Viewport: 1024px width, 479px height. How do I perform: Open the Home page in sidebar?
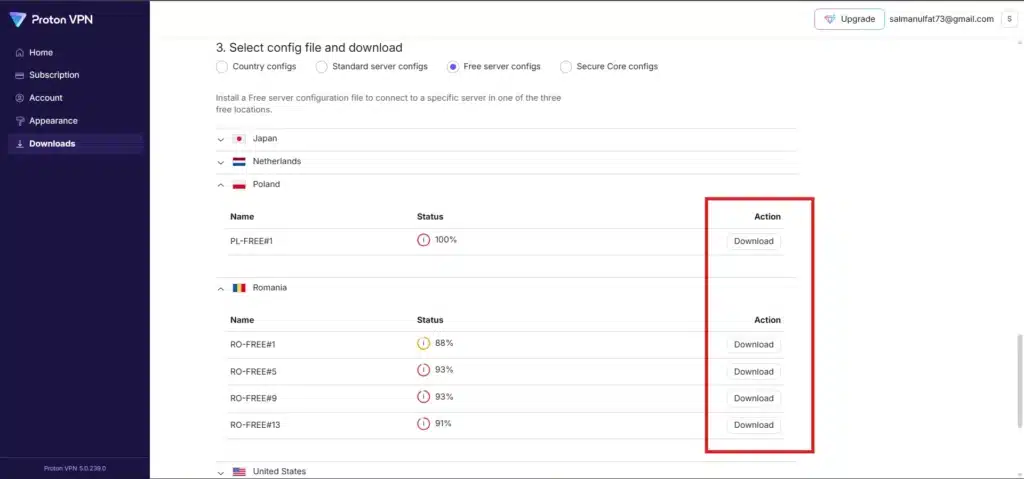75,53
